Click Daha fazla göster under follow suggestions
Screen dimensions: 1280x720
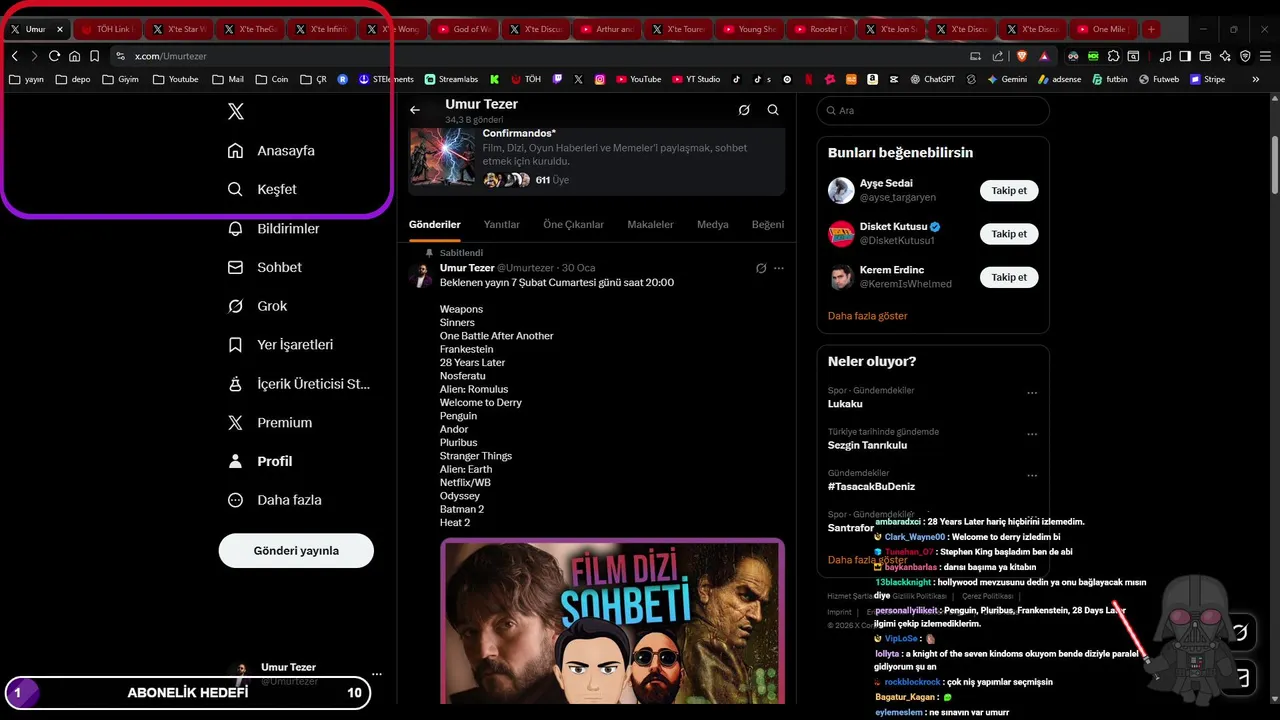(867, 316)
